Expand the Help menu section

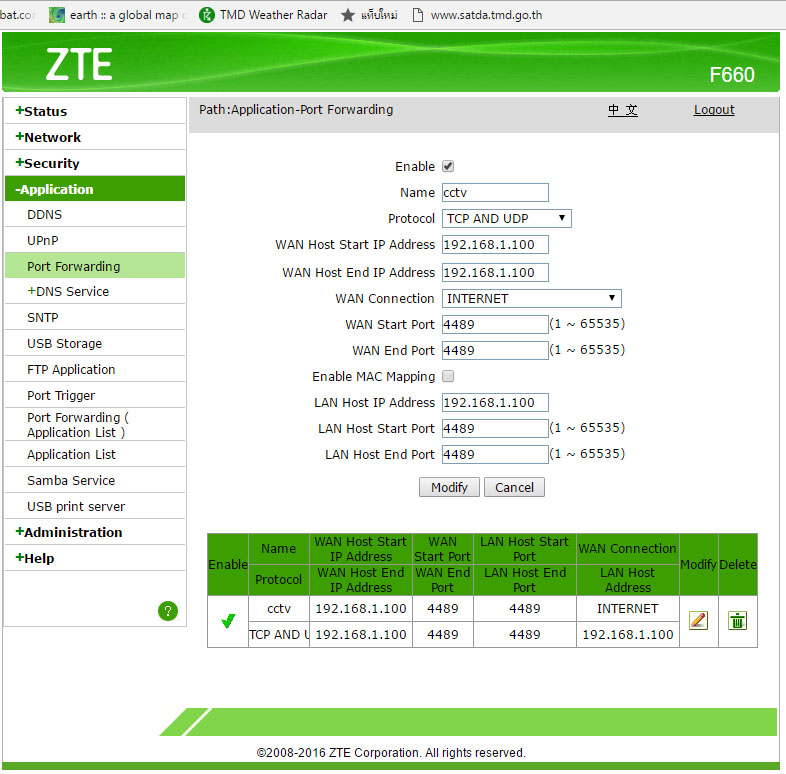[35, 558]
